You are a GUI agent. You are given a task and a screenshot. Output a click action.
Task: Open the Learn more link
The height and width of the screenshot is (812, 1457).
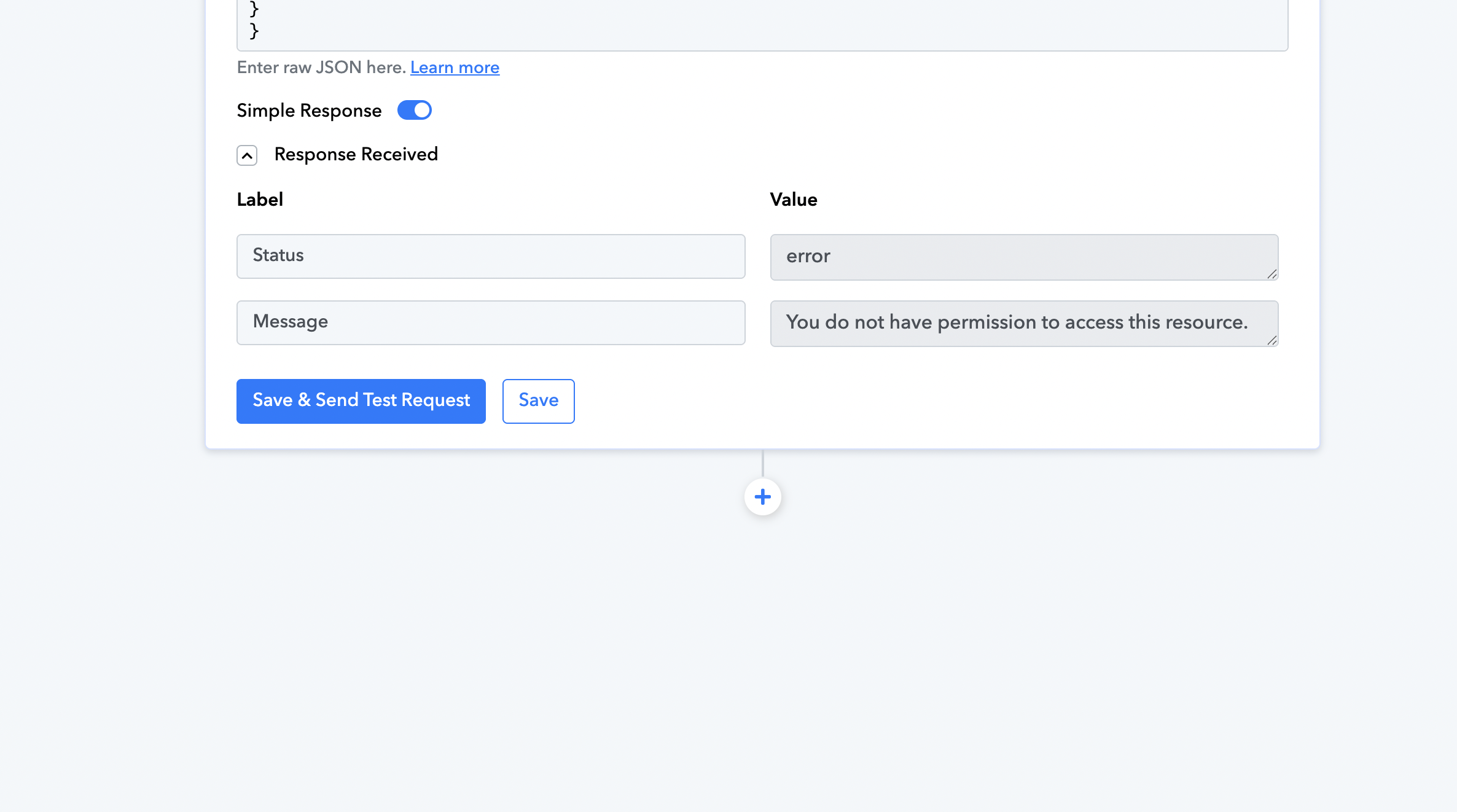[x=455, y=68]
